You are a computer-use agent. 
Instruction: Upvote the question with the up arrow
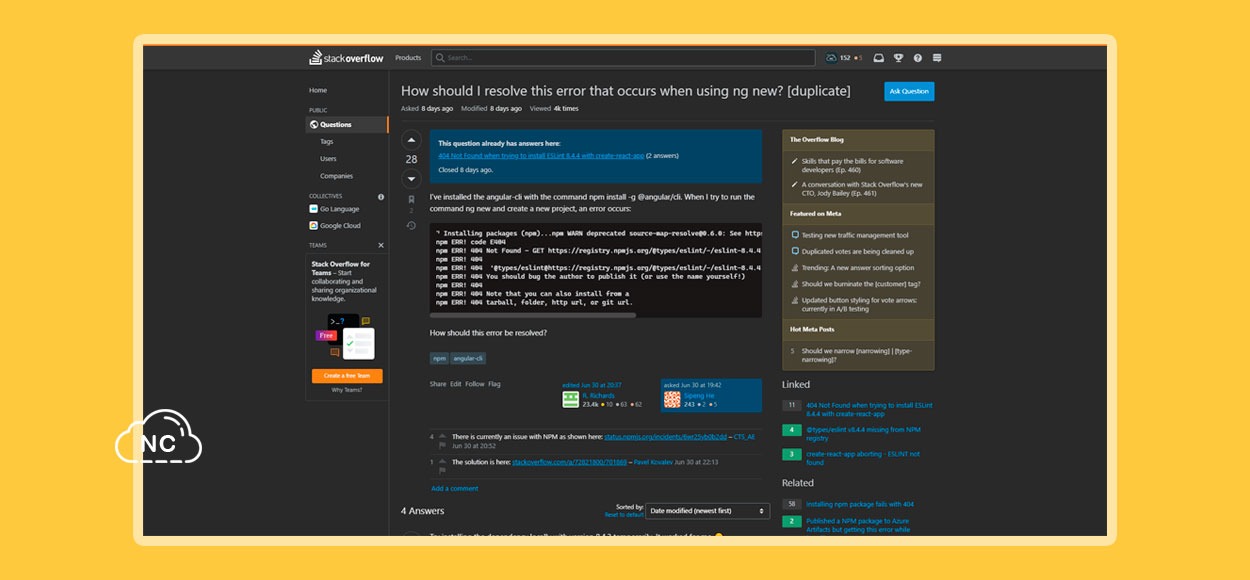pyautogui.click(x=411, y=139)
